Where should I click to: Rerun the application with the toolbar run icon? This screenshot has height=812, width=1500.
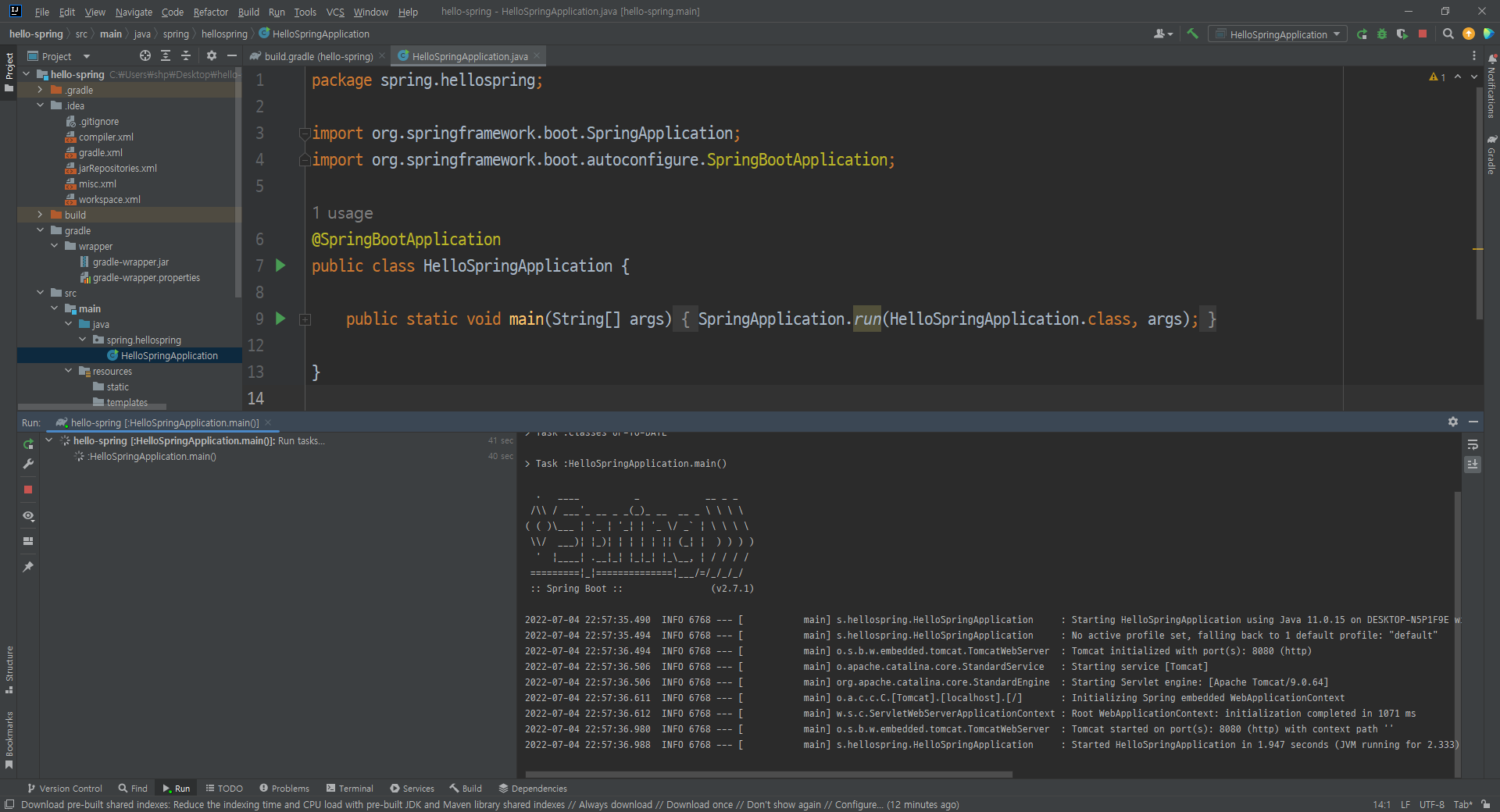coord(1362,34)
